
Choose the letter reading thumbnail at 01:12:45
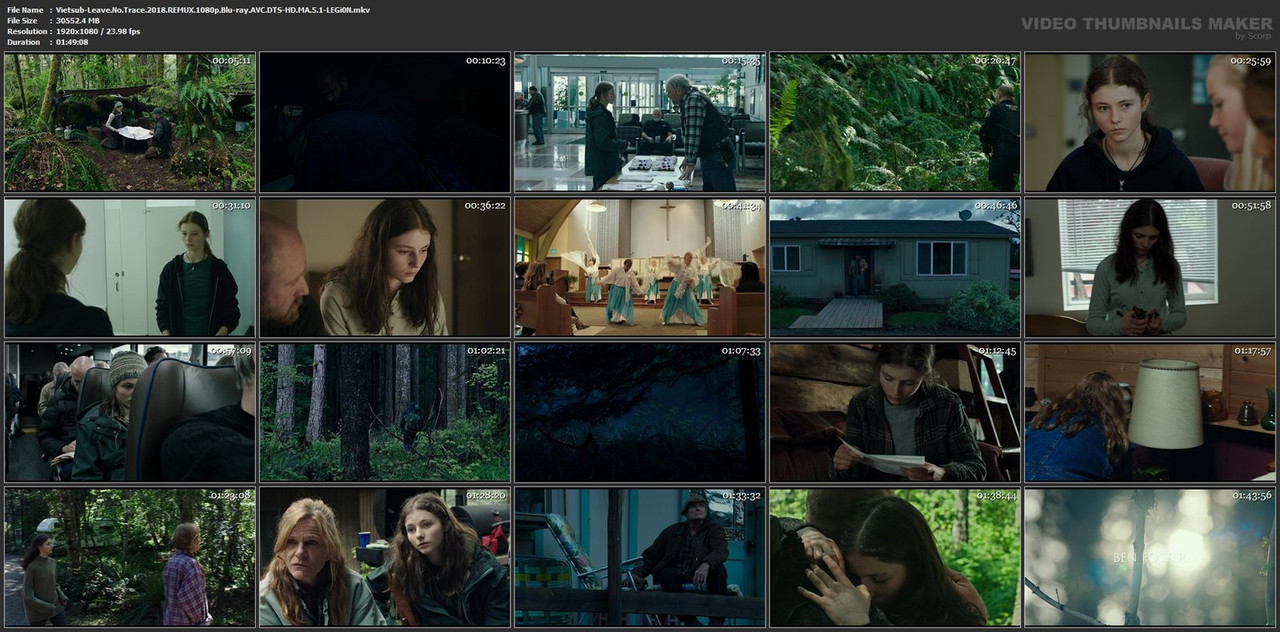pos(895,412)
